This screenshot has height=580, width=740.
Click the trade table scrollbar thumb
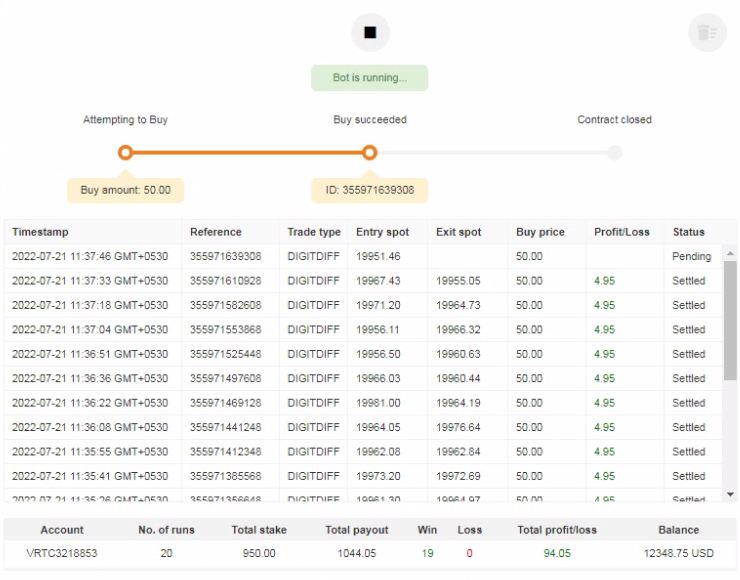pos(730,320)
